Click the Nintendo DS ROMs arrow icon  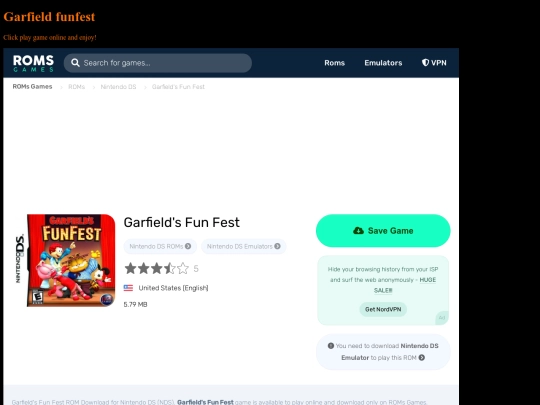click(188, 246)
